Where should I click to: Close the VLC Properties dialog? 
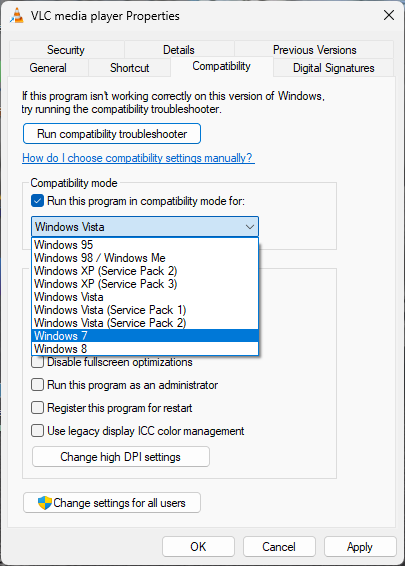pyautogui.click(x=389, y=15)
